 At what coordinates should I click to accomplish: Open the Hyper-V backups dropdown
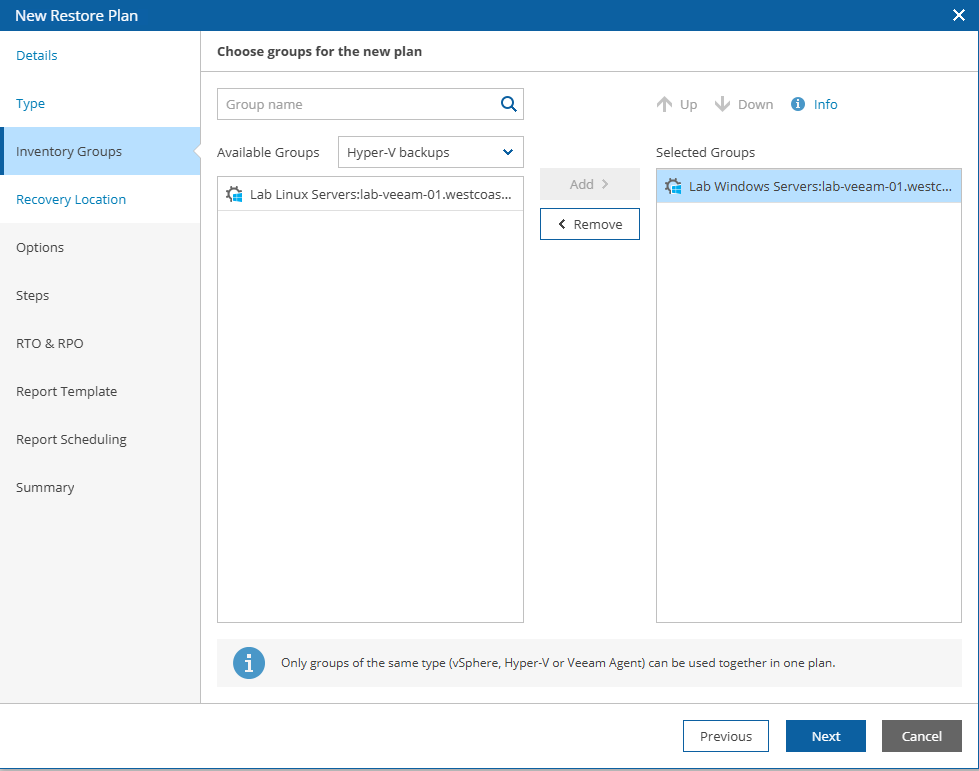pyautogui.click(x=430, y=152)
